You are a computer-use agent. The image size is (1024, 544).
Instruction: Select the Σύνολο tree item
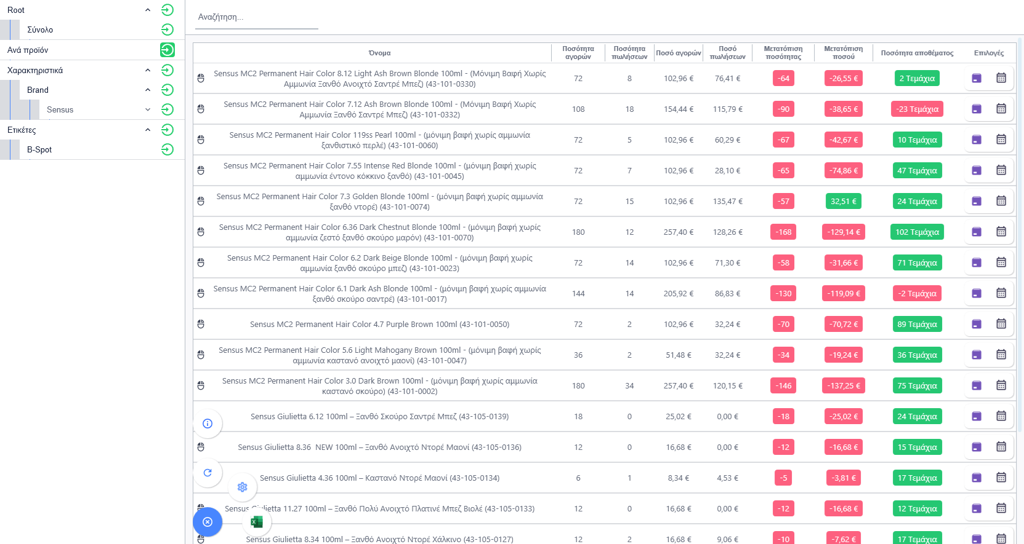pyautogui.click(x=40, y=30)
